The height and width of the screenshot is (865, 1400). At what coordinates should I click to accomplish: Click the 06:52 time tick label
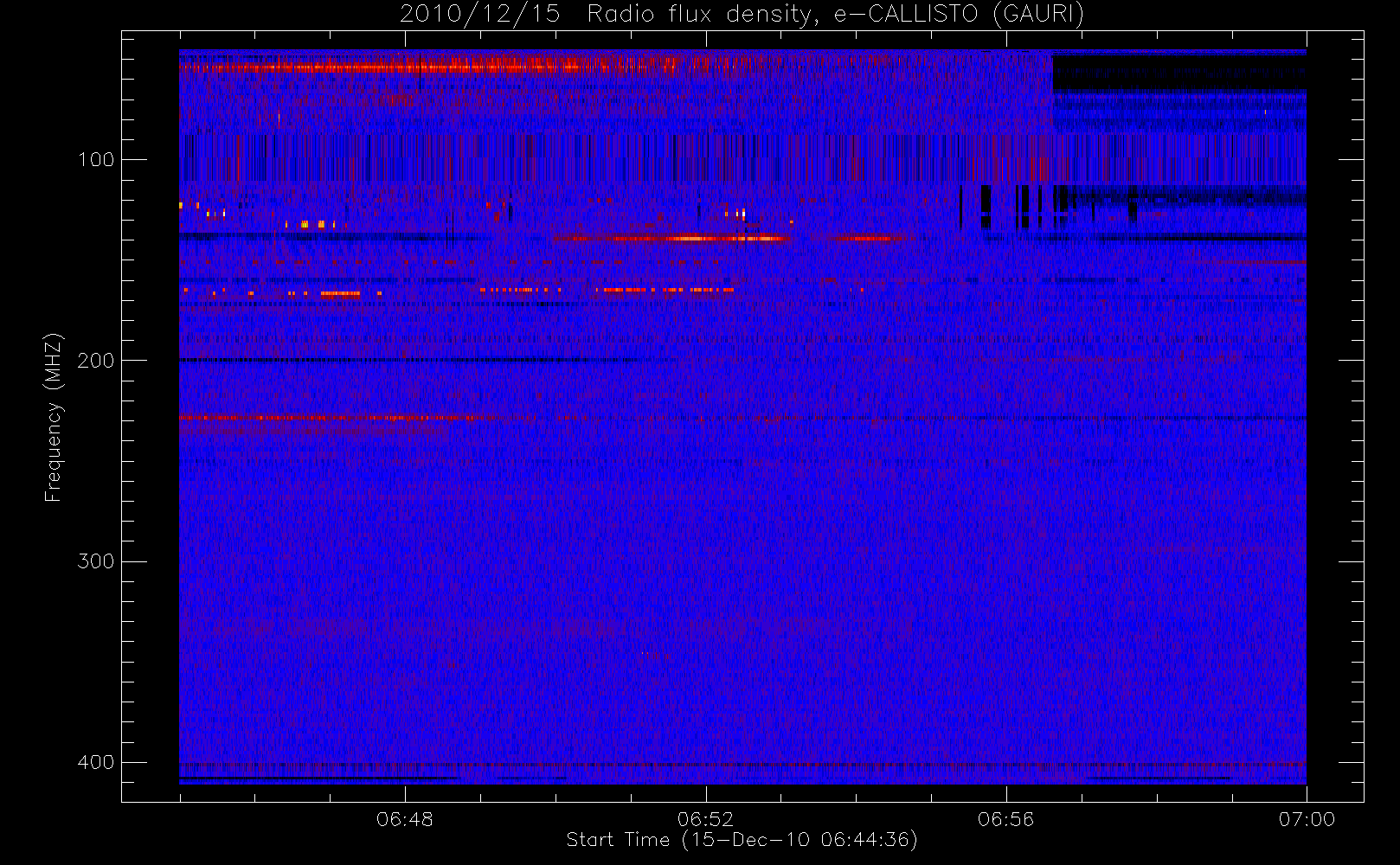705,819
